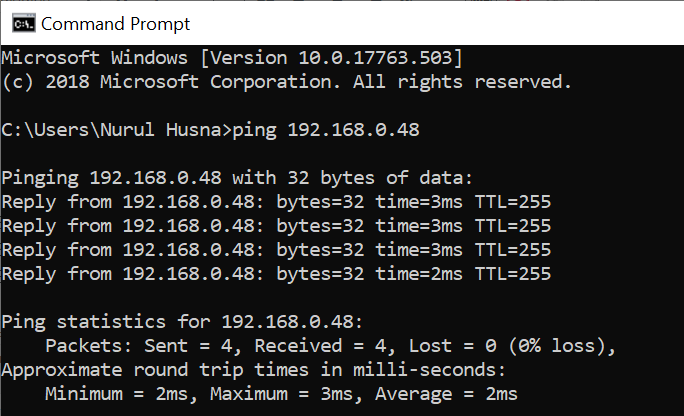Viewport: 684px width, 416px height.
Task: Click the reply line showing time=2ms
Action: [275, 273]
